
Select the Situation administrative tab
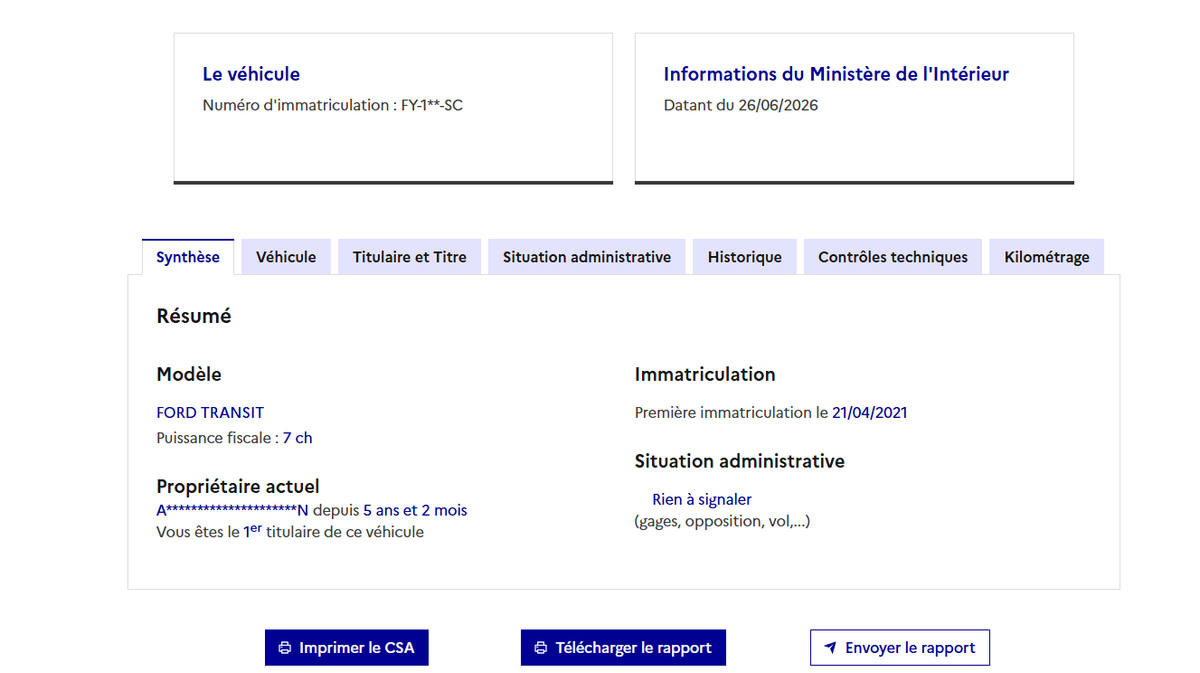coord(587,257)
